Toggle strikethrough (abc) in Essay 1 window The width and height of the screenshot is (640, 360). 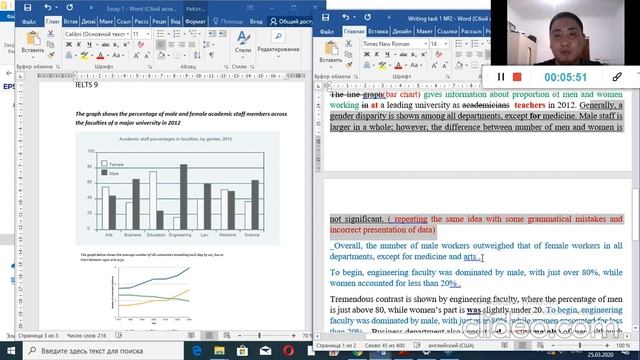[x=105, y=44]
